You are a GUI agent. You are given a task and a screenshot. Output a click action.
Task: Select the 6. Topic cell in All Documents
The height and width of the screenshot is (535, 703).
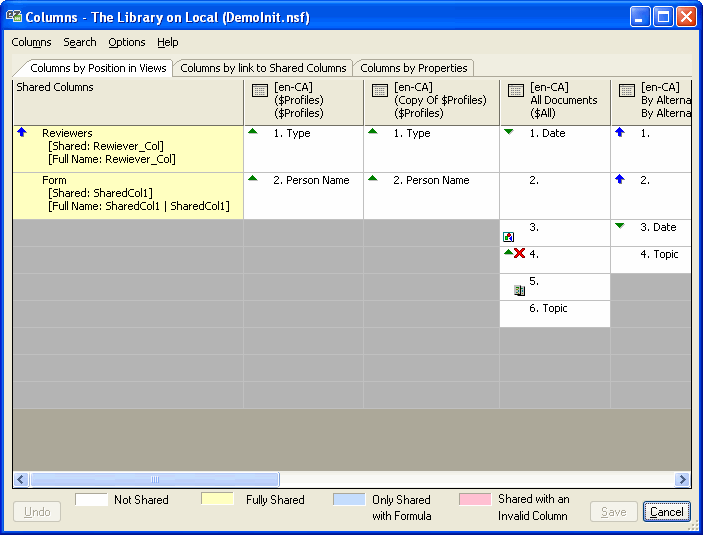tap(554, 309)
